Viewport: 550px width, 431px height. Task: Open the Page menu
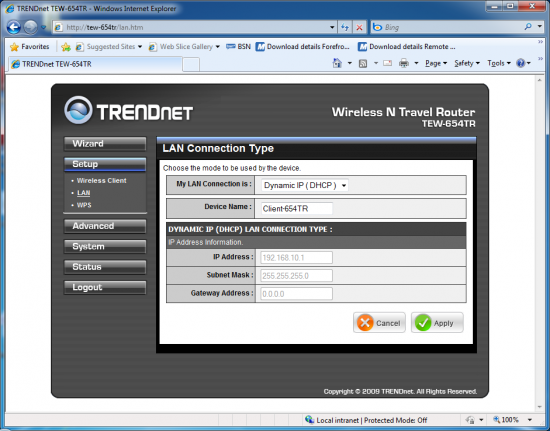click(x=436, y=63)
